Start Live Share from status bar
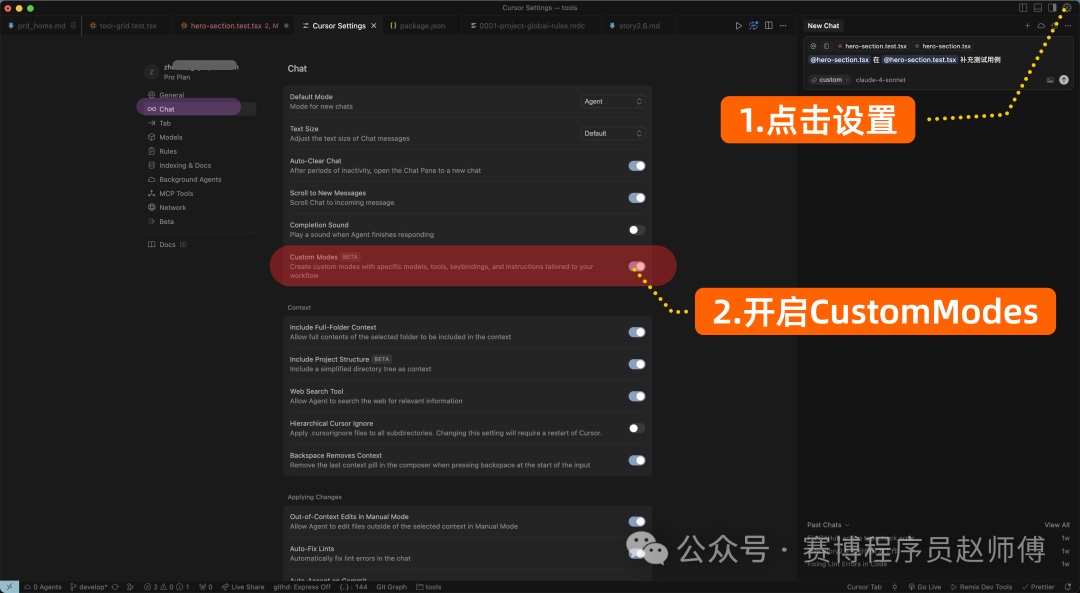 pos(242,587)
